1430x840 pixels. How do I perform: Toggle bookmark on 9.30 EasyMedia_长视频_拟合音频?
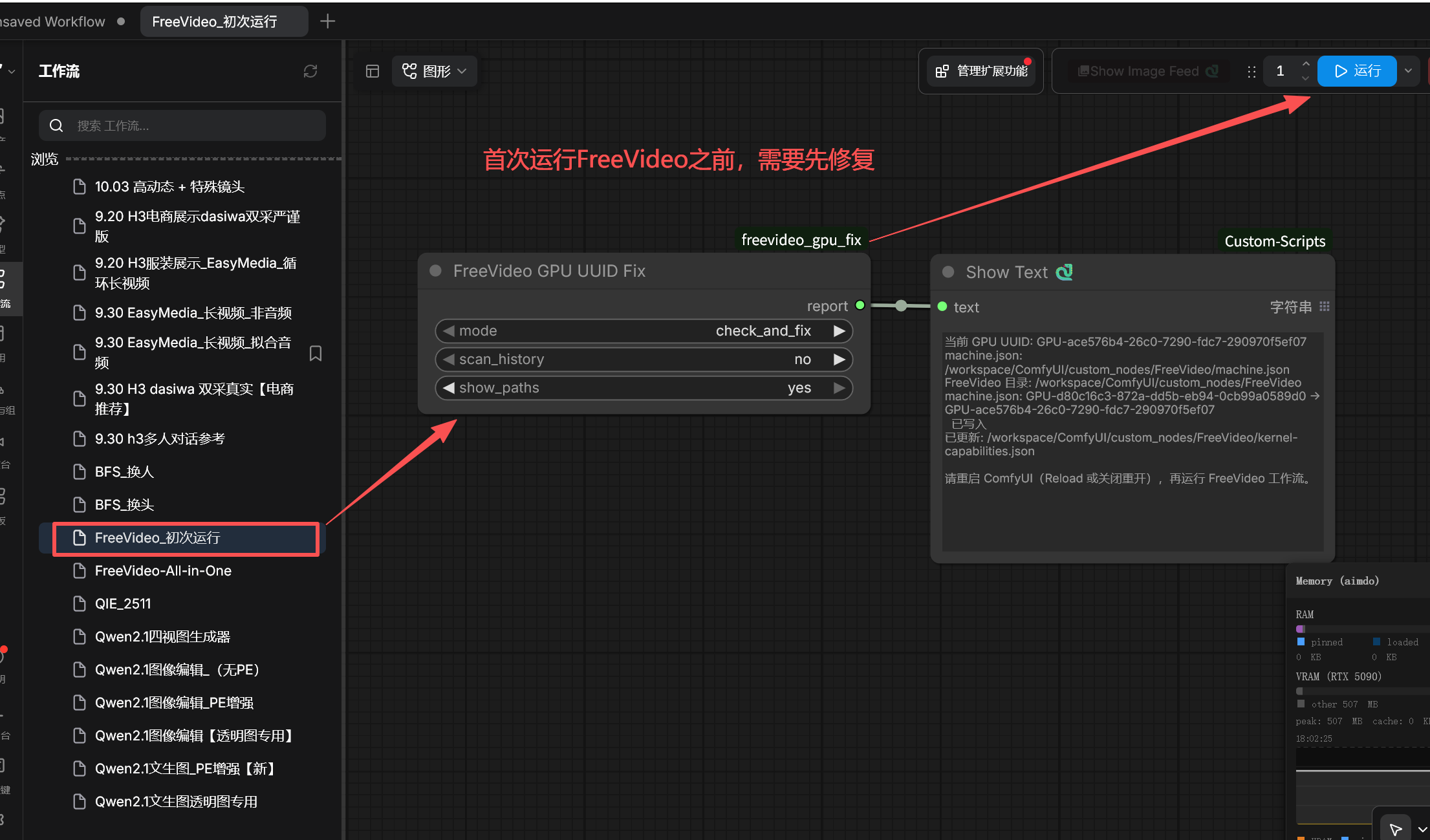tap(316, 353)
